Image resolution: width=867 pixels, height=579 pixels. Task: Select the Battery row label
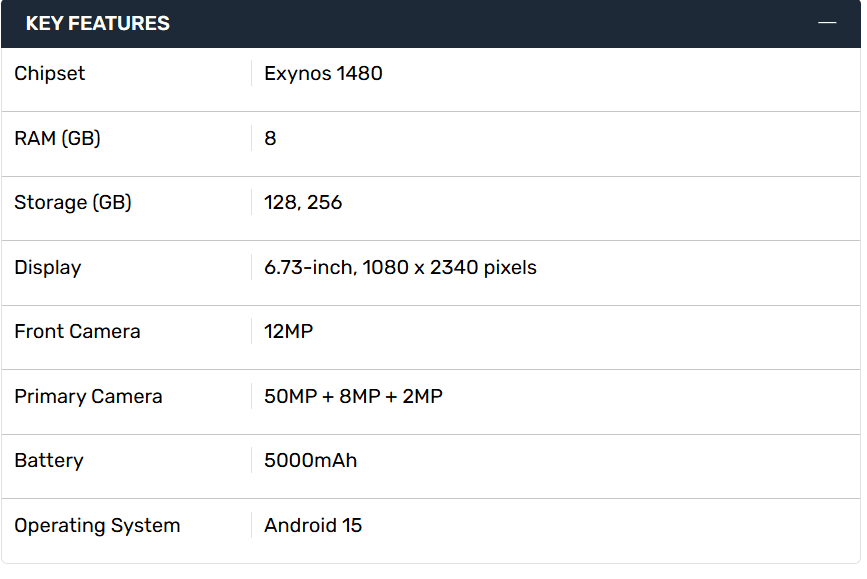tap(49, 461)
